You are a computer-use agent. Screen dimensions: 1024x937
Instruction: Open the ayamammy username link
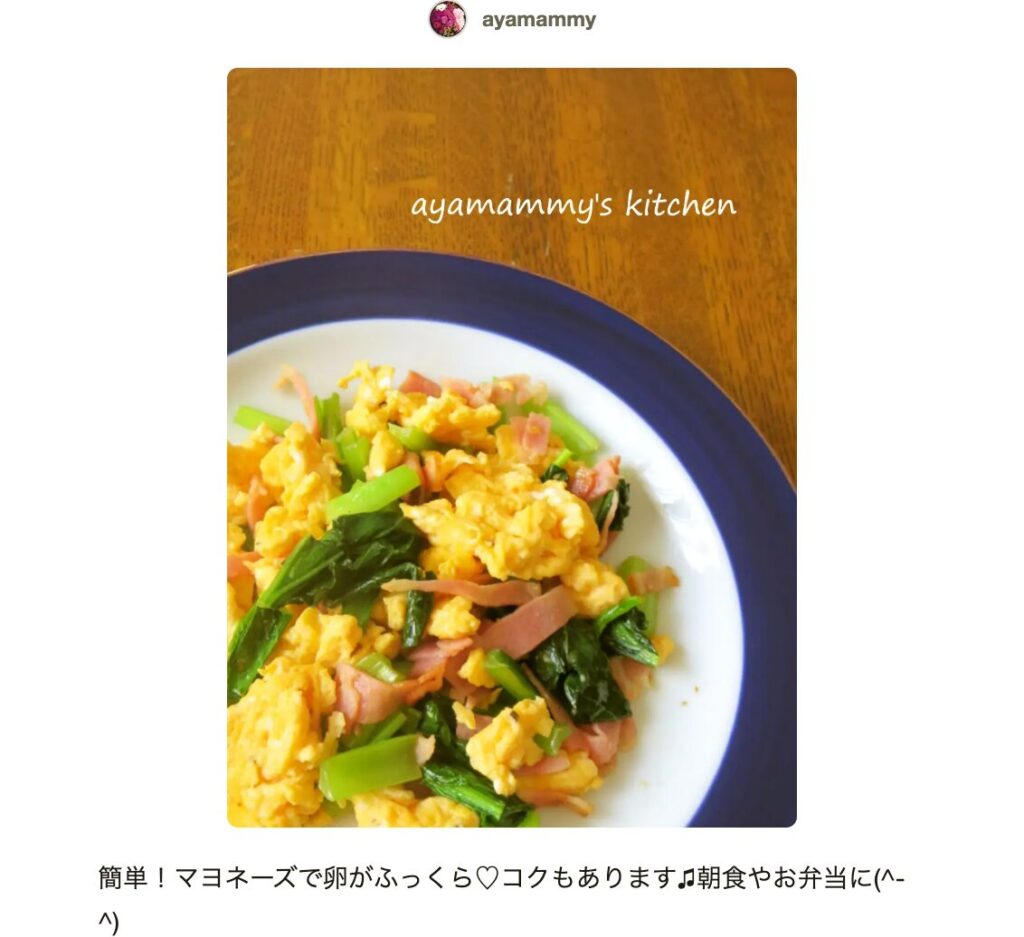pos(539,20)
